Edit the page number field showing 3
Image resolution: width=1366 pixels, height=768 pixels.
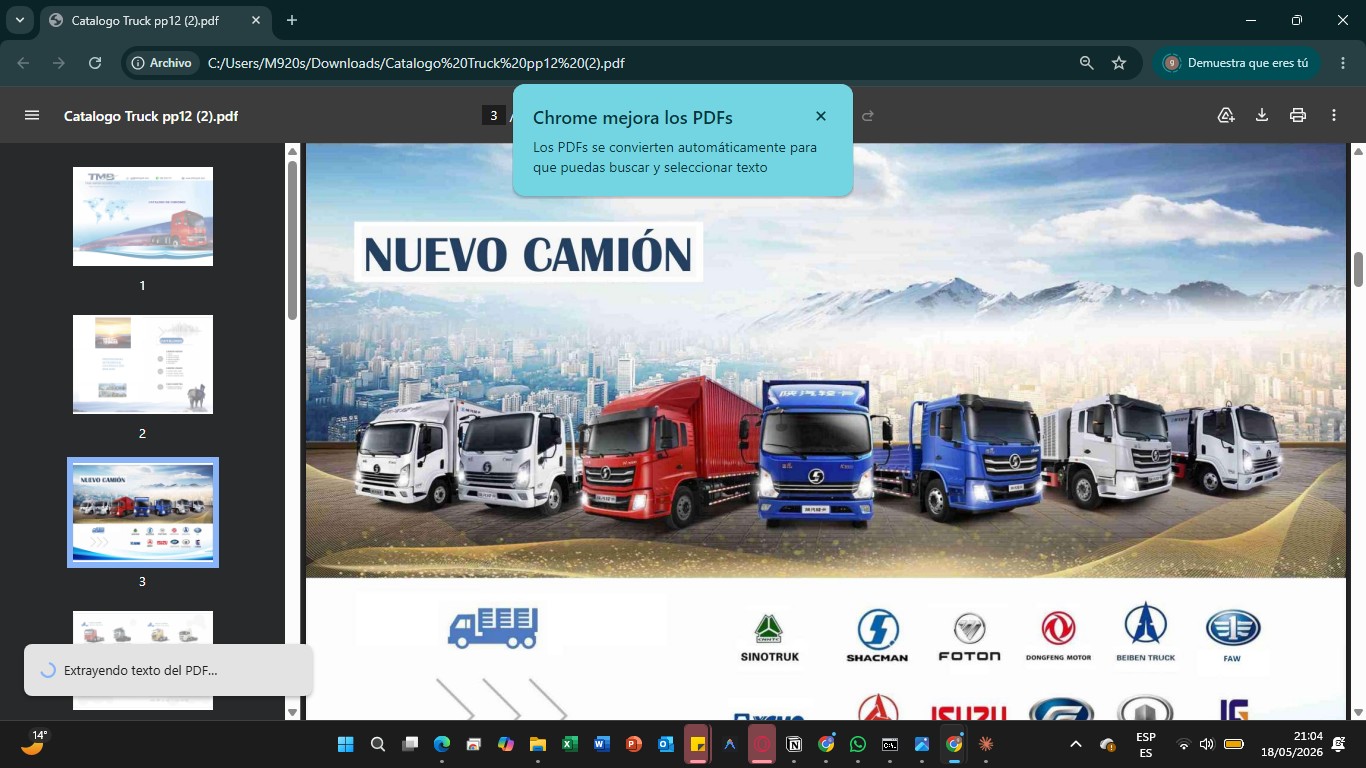(493, 115)
